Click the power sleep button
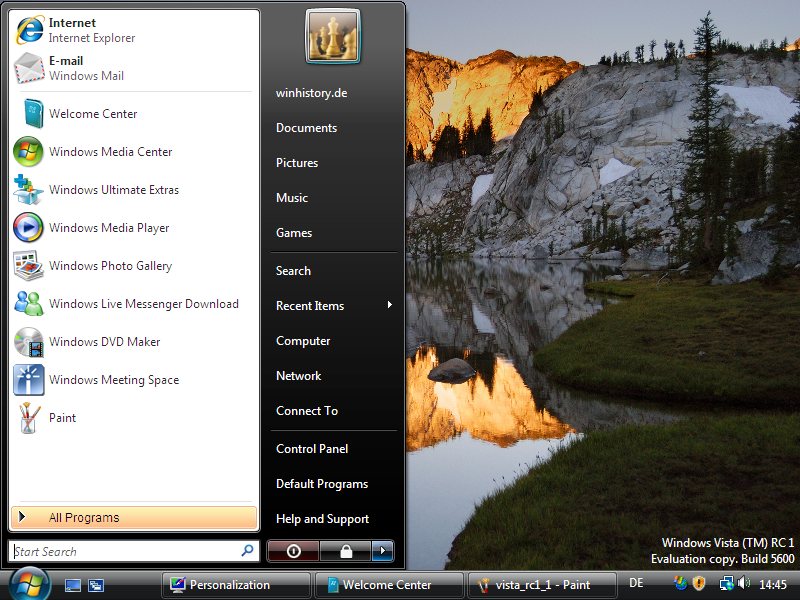Screen dimensions: 800x600 coord(293,551)
